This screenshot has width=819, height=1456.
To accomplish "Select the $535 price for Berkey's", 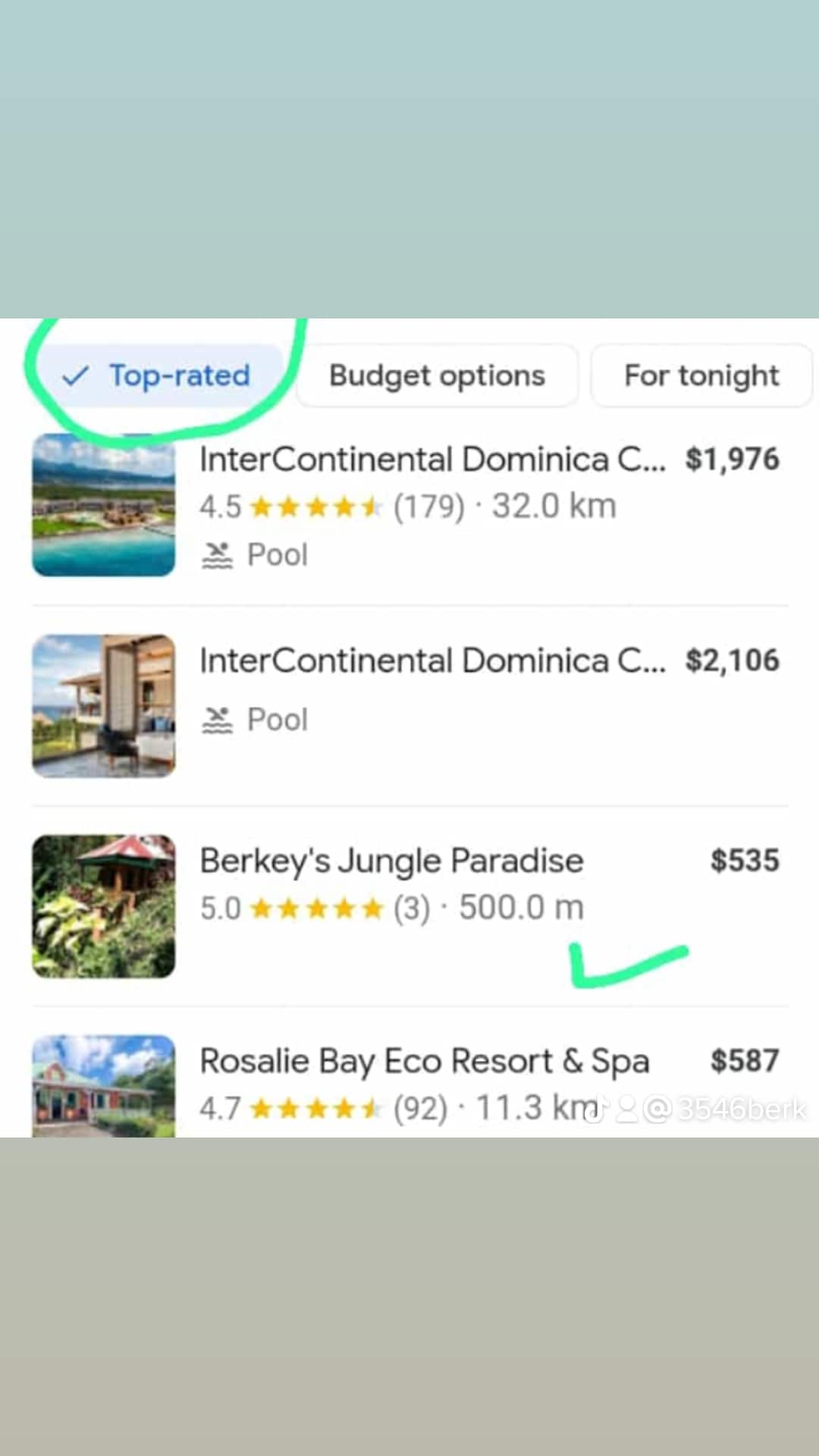I will 745,861.
